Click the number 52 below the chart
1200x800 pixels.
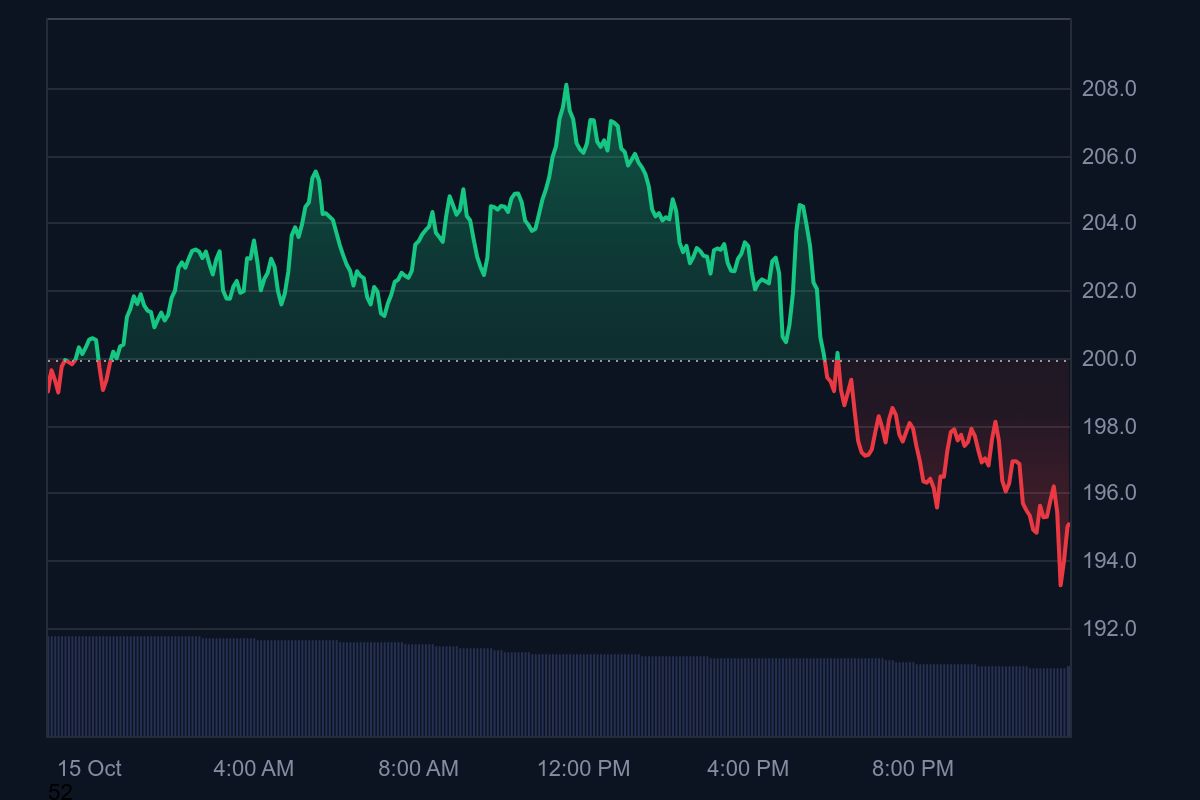(60, 792)
